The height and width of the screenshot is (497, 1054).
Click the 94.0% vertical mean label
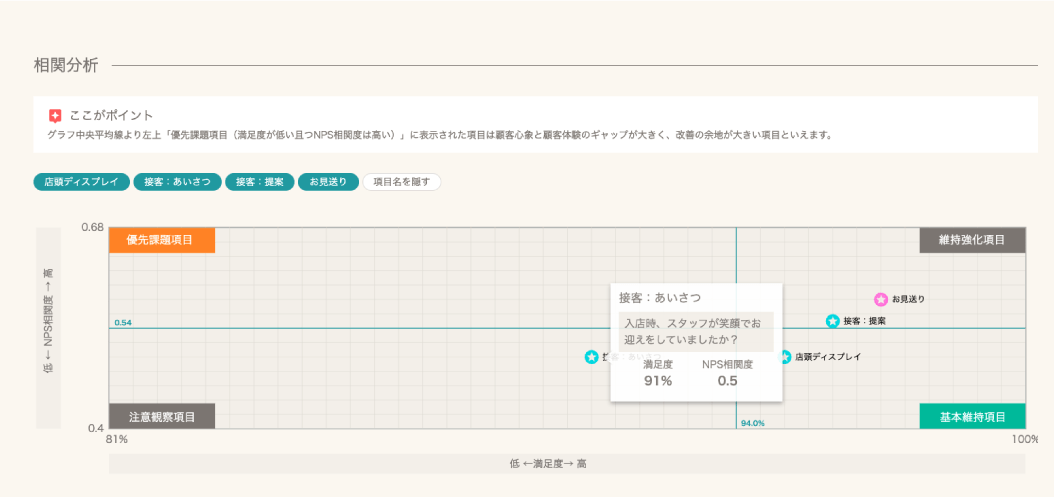(x=753, y=423)
